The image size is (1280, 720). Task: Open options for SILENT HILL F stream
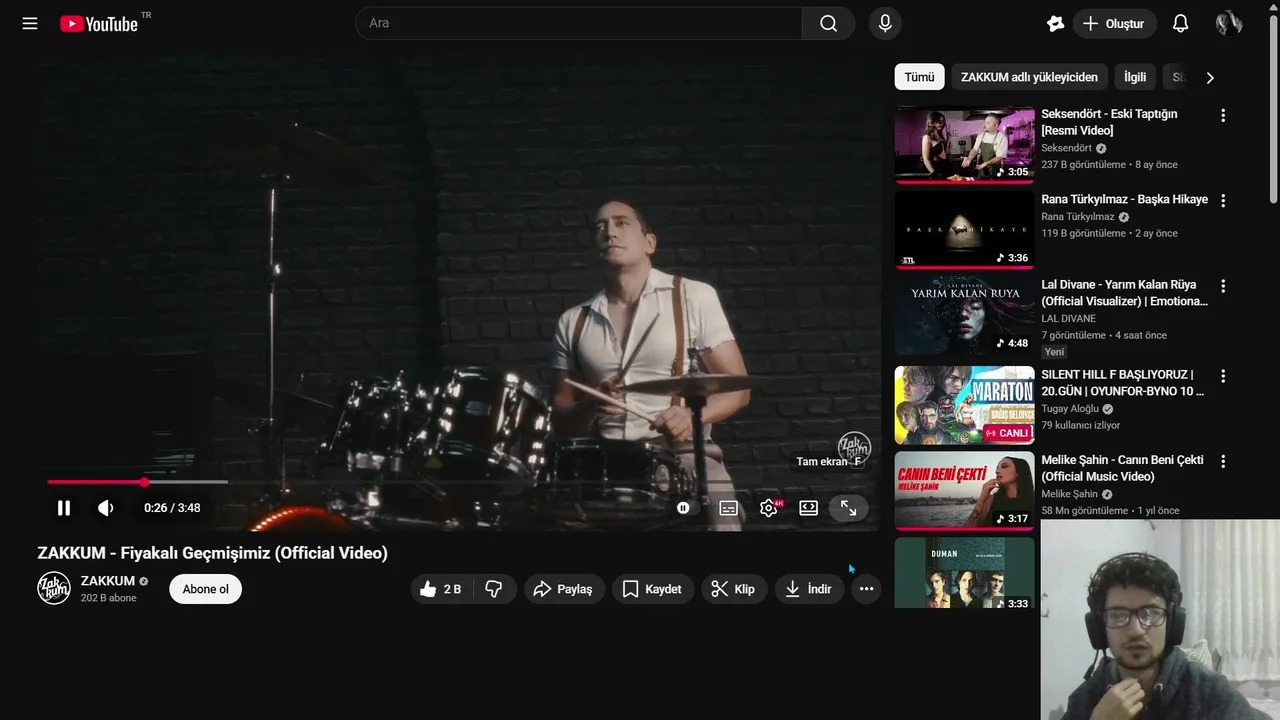tap(1222, 376)
